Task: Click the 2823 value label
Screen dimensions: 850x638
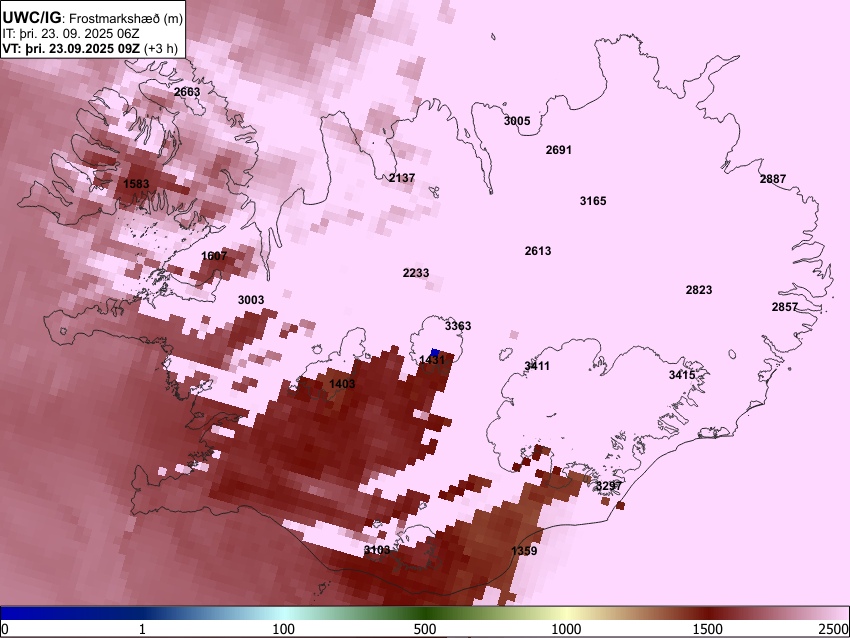Action: pyautogui.click(x=699, y=290)
